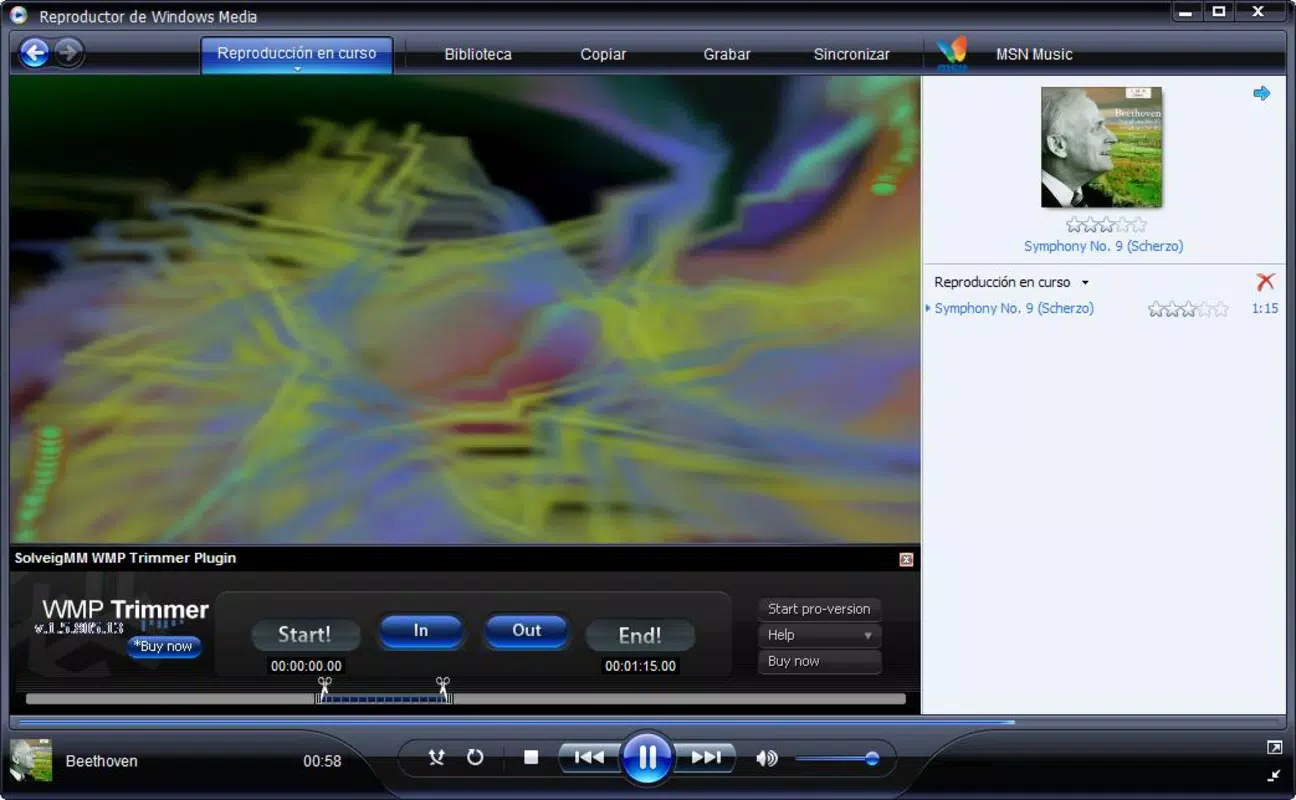Image resolution: width=1296 pixels, height=800 pixels.
Task: Pause the current track
Action: click(x=647, y=757)
